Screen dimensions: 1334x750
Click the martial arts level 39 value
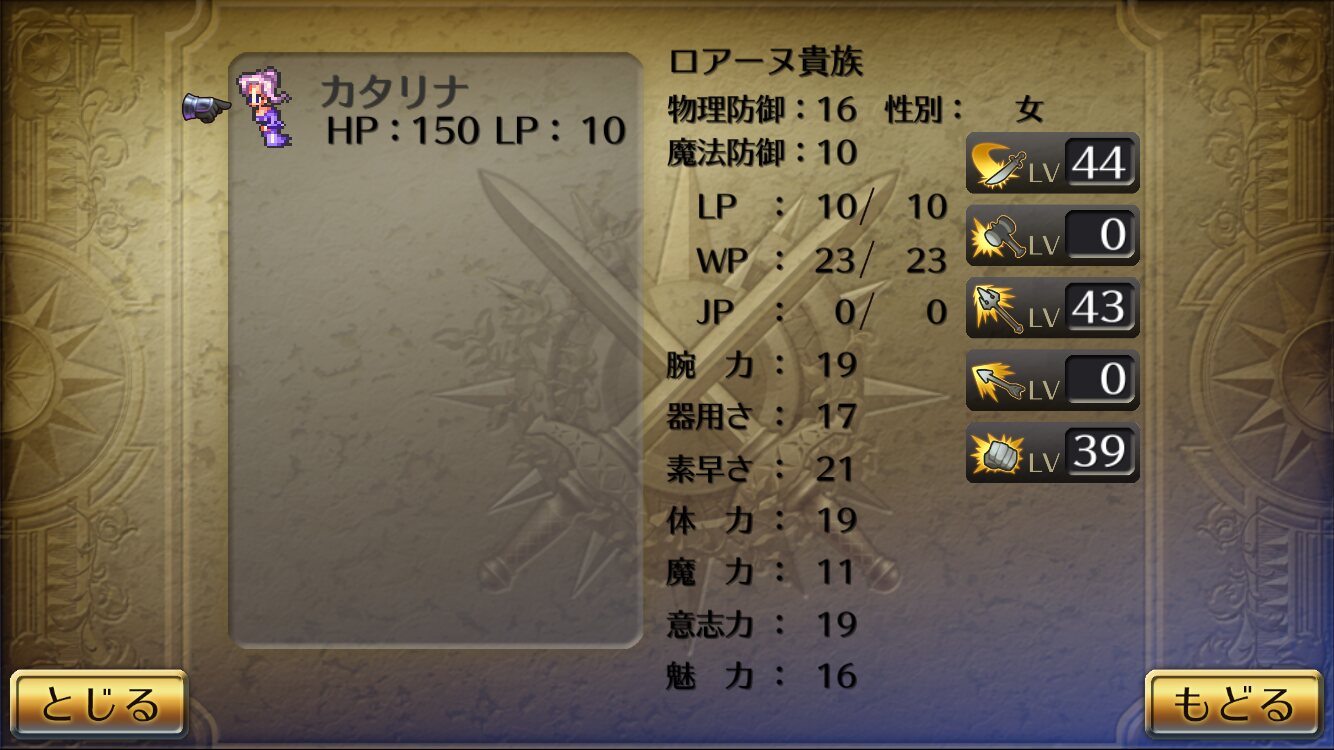1100,452
